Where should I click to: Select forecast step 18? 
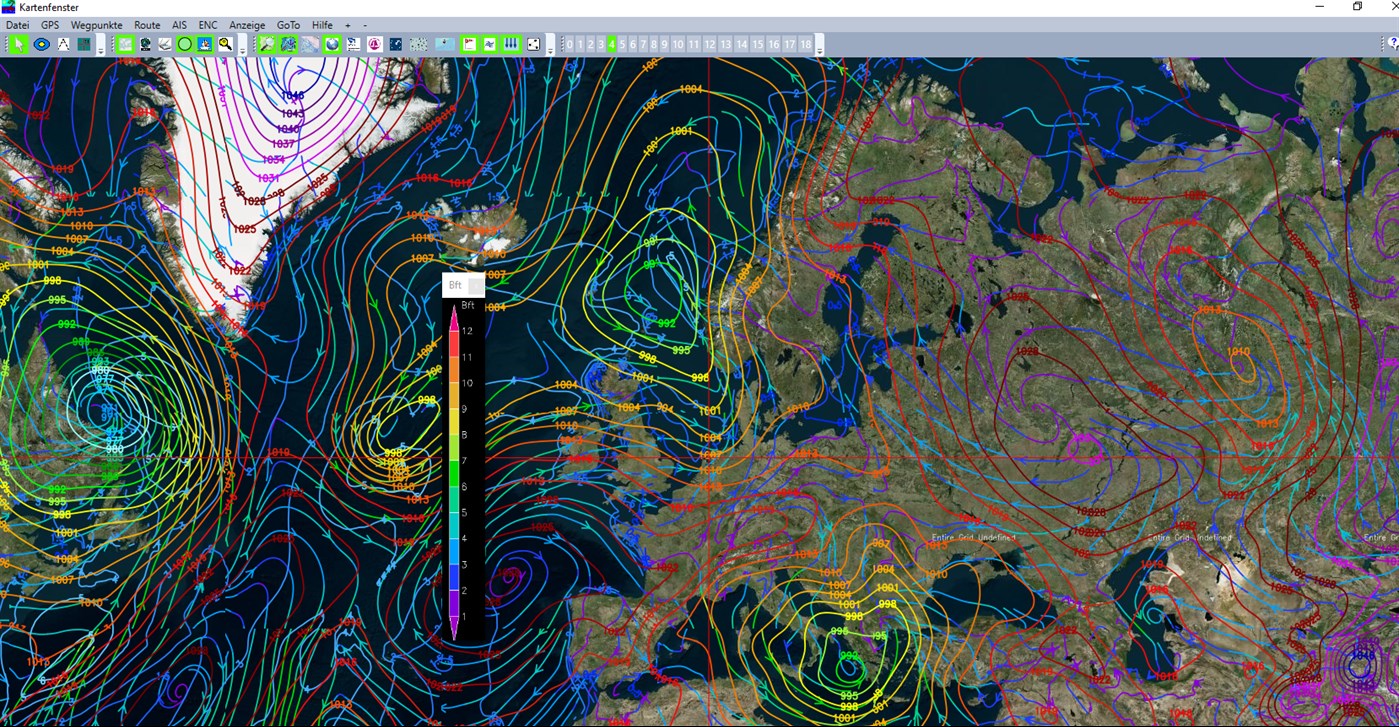tap(806, 44)
